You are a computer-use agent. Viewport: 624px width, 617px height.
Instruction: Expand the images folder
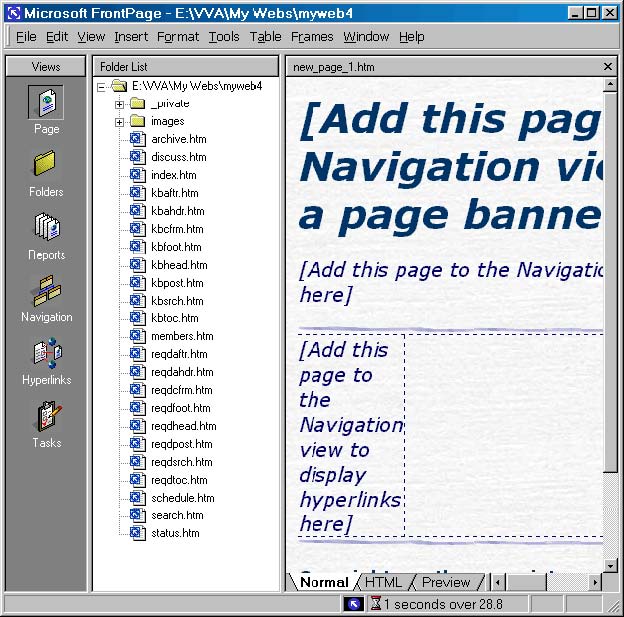120,122
